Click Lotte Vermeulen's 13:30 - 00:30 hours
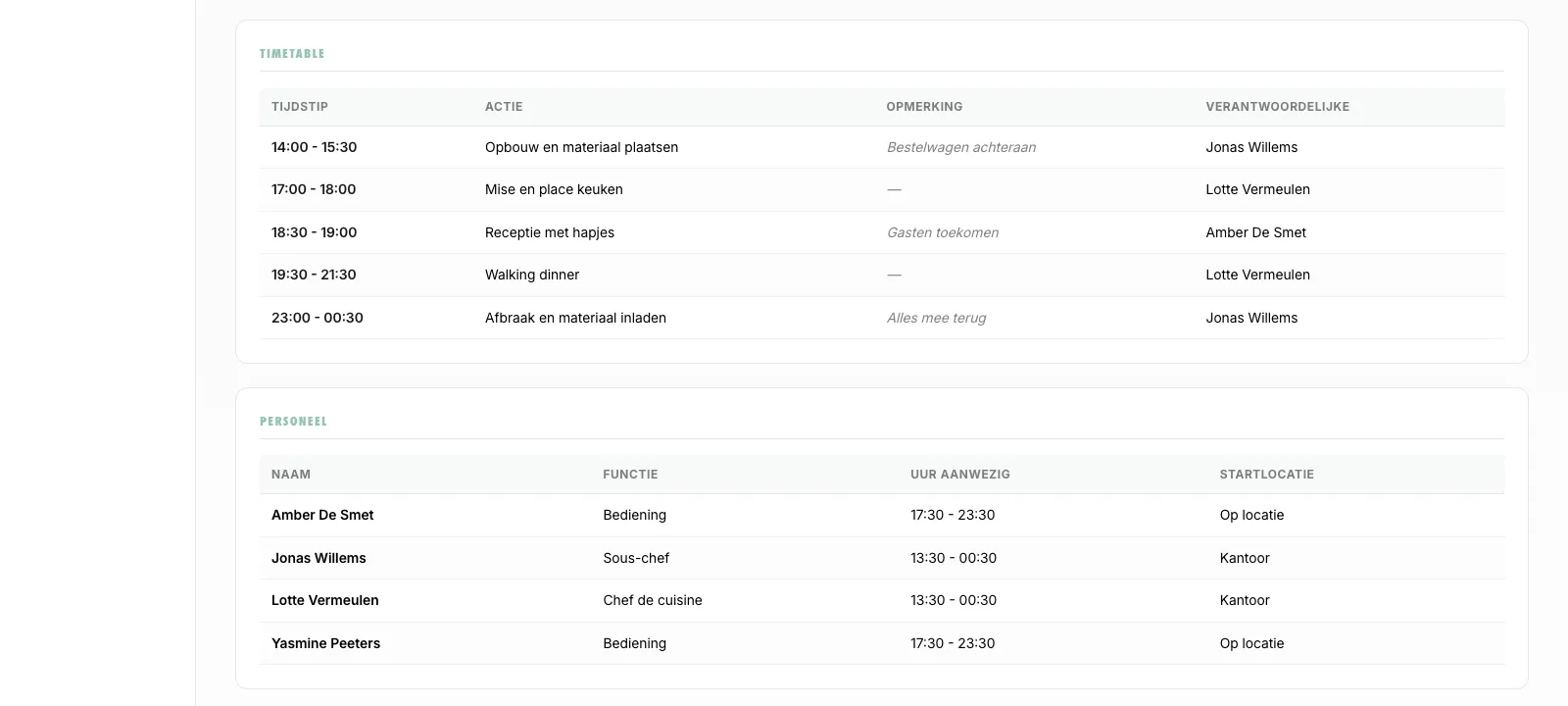The image size is (1568, 706). (x=954, y=600)
